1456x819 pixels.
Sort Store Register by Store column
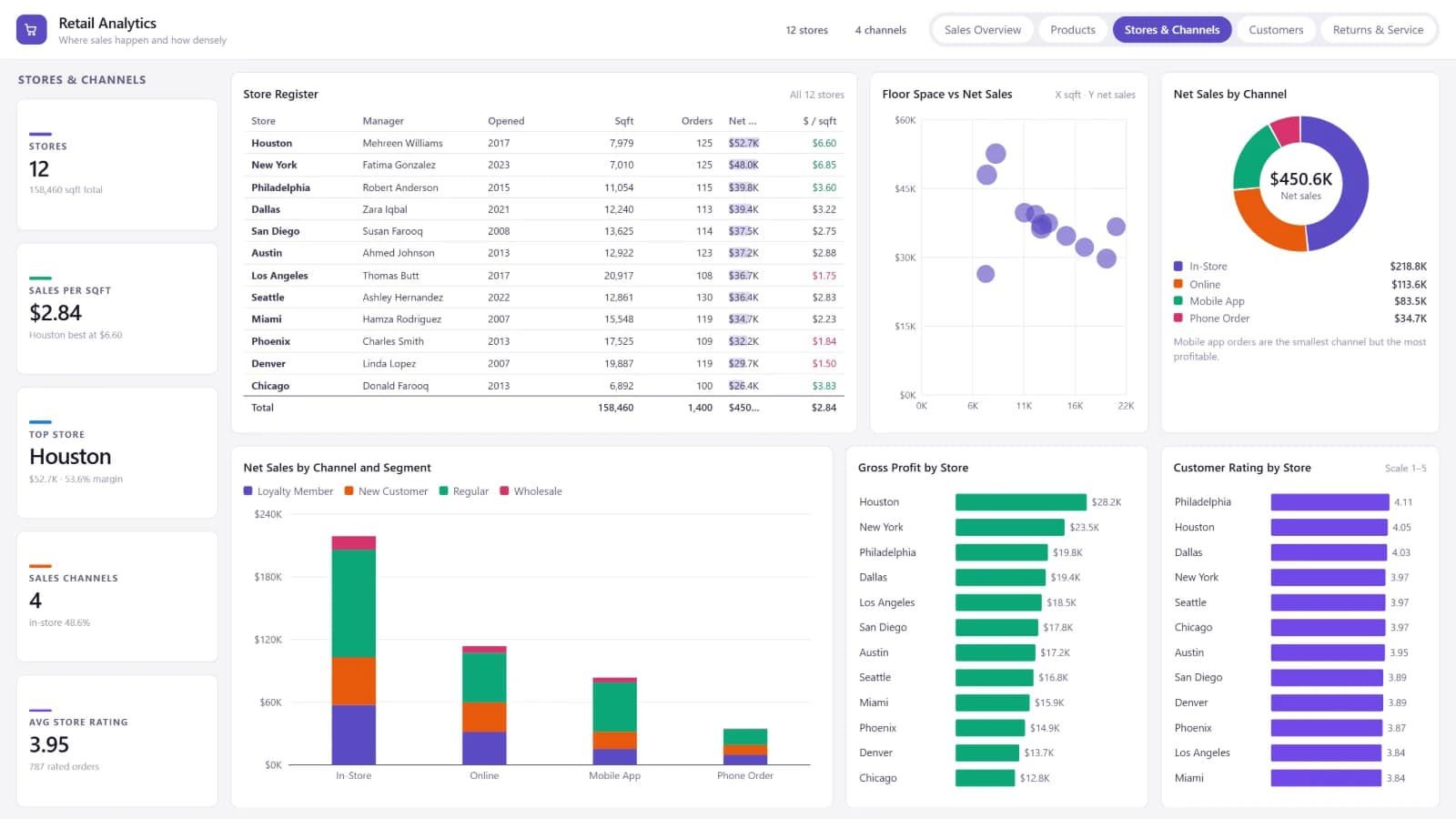coord(263,121)
